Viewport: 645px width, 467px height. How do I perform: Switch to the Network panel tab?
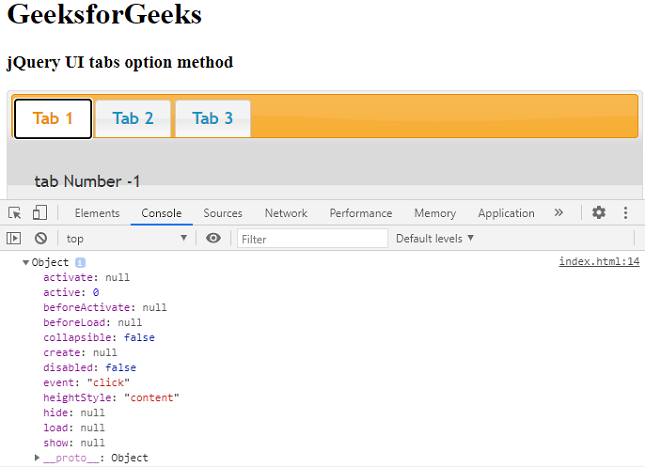tap(286, 213)
